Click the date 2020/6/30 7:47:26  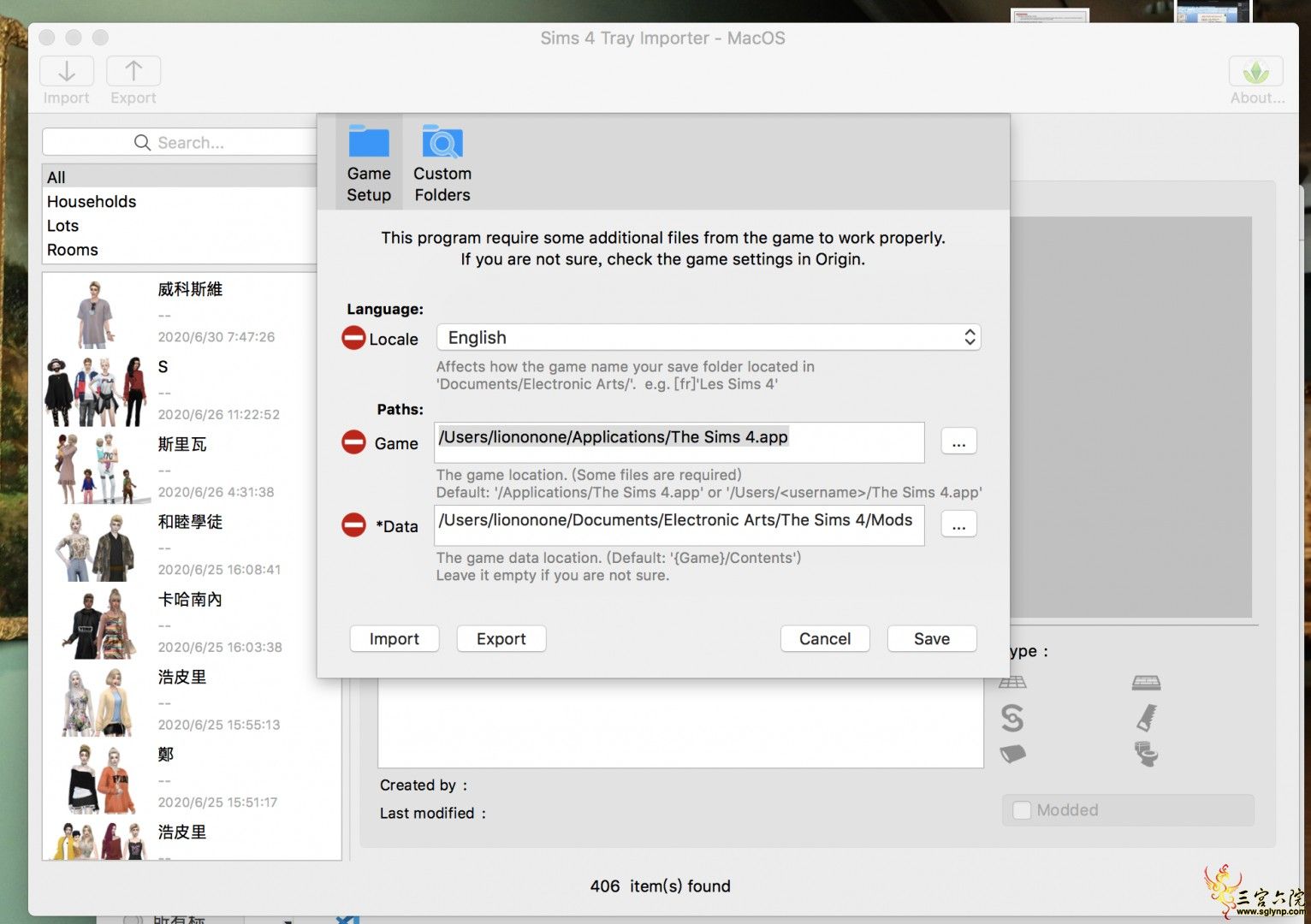217,337
